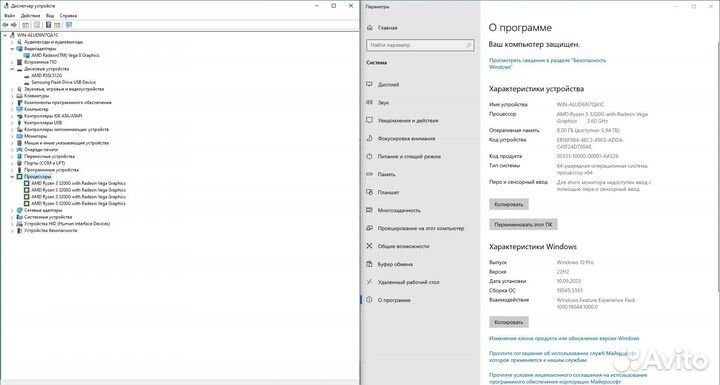Select Переносные устройства in device tree
Viewport: 720px width, 385px height.
[49, 156]
